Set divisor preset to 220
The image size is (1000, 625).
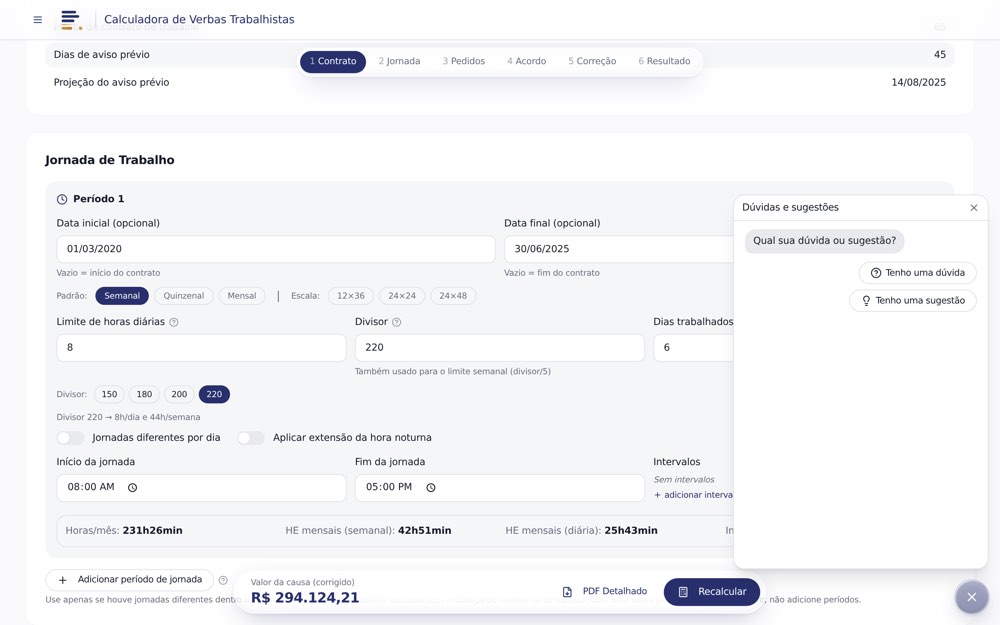(214, 395)
